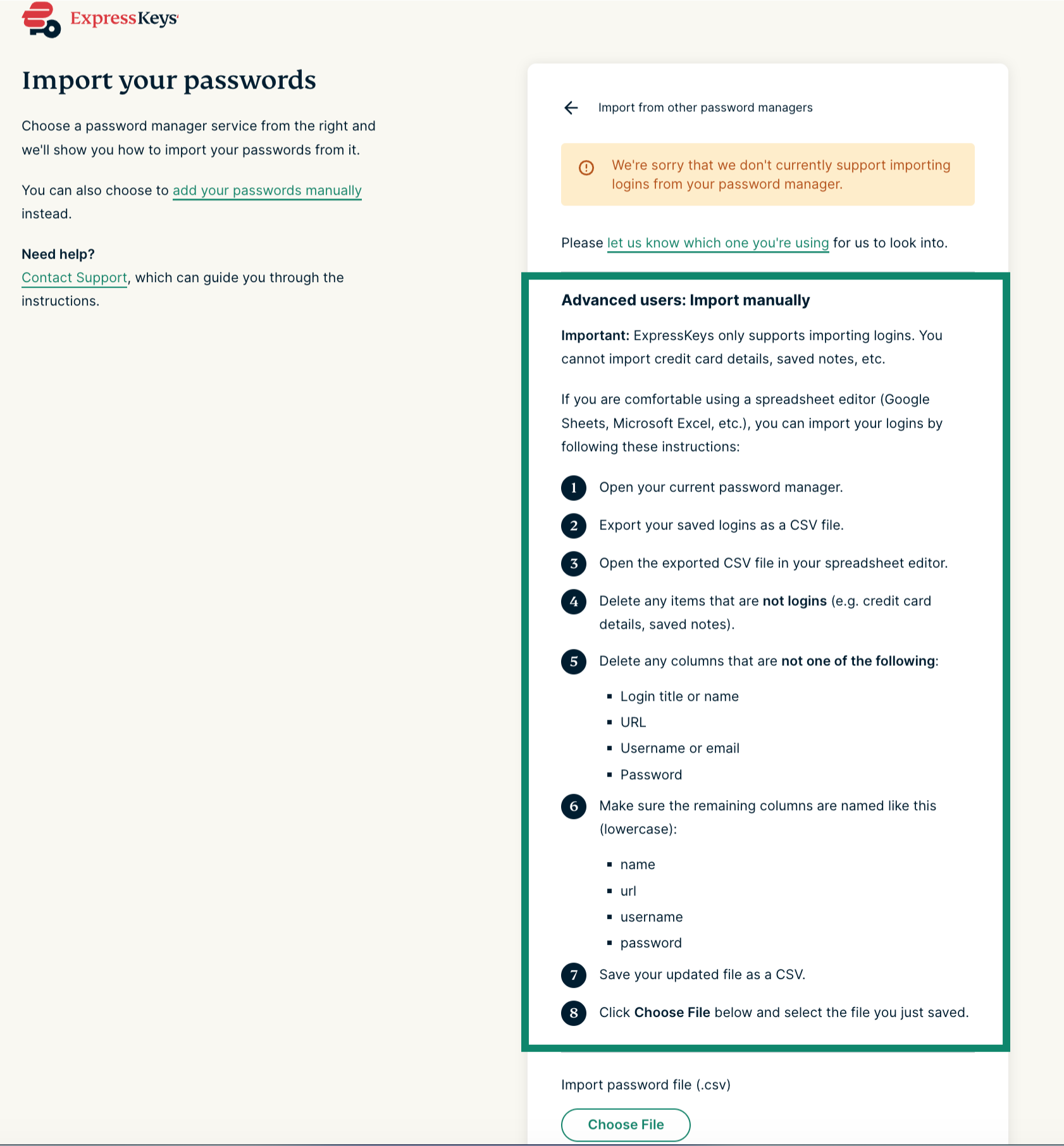Follow 'let us know which one you're using' link
This screenshot has height=1146, width=1064.
pos(717,243)
